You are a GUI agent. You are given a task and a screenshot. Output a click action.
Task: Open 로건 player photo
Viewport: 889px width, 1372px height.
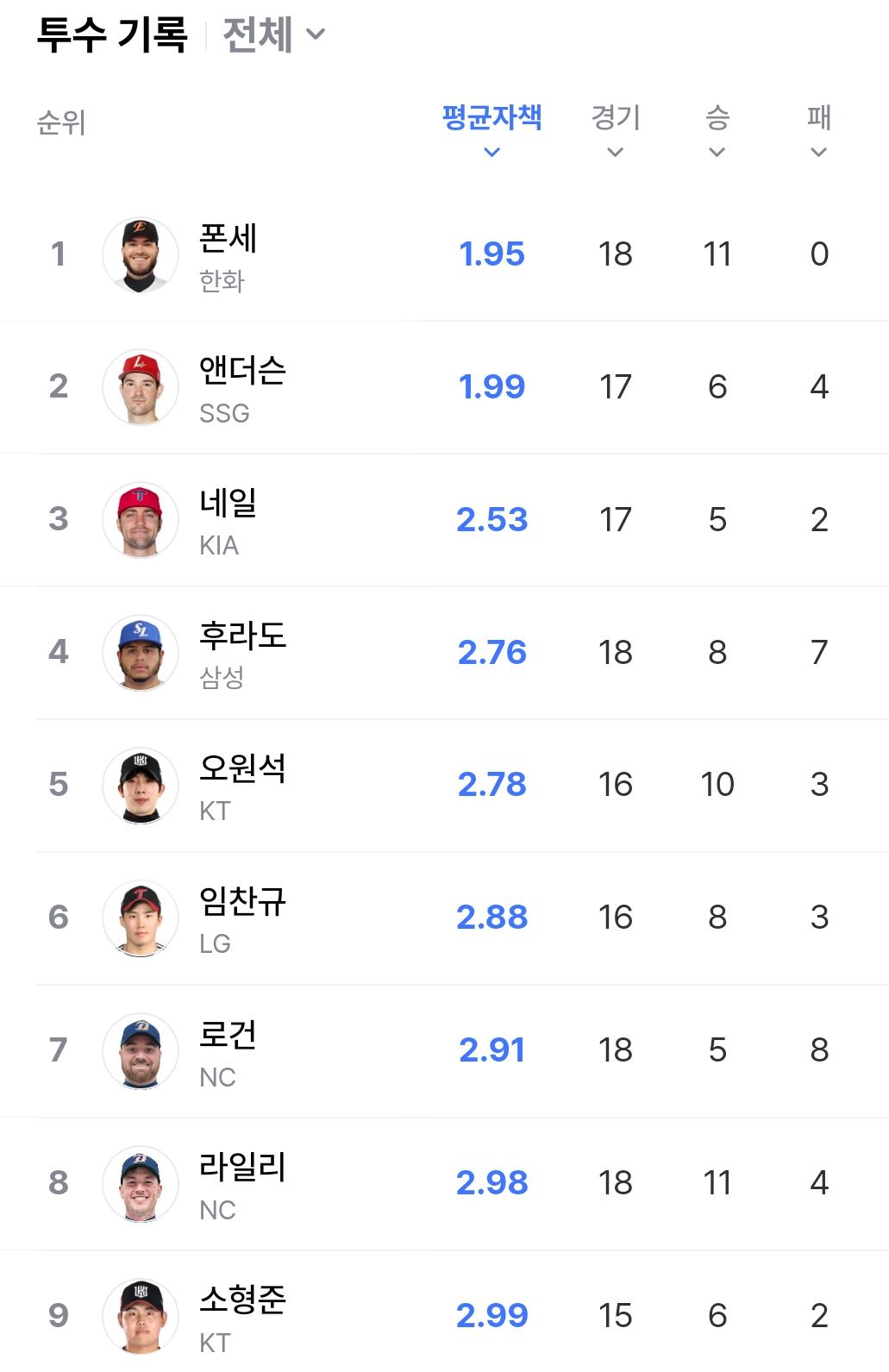[x=141, y=1051]
